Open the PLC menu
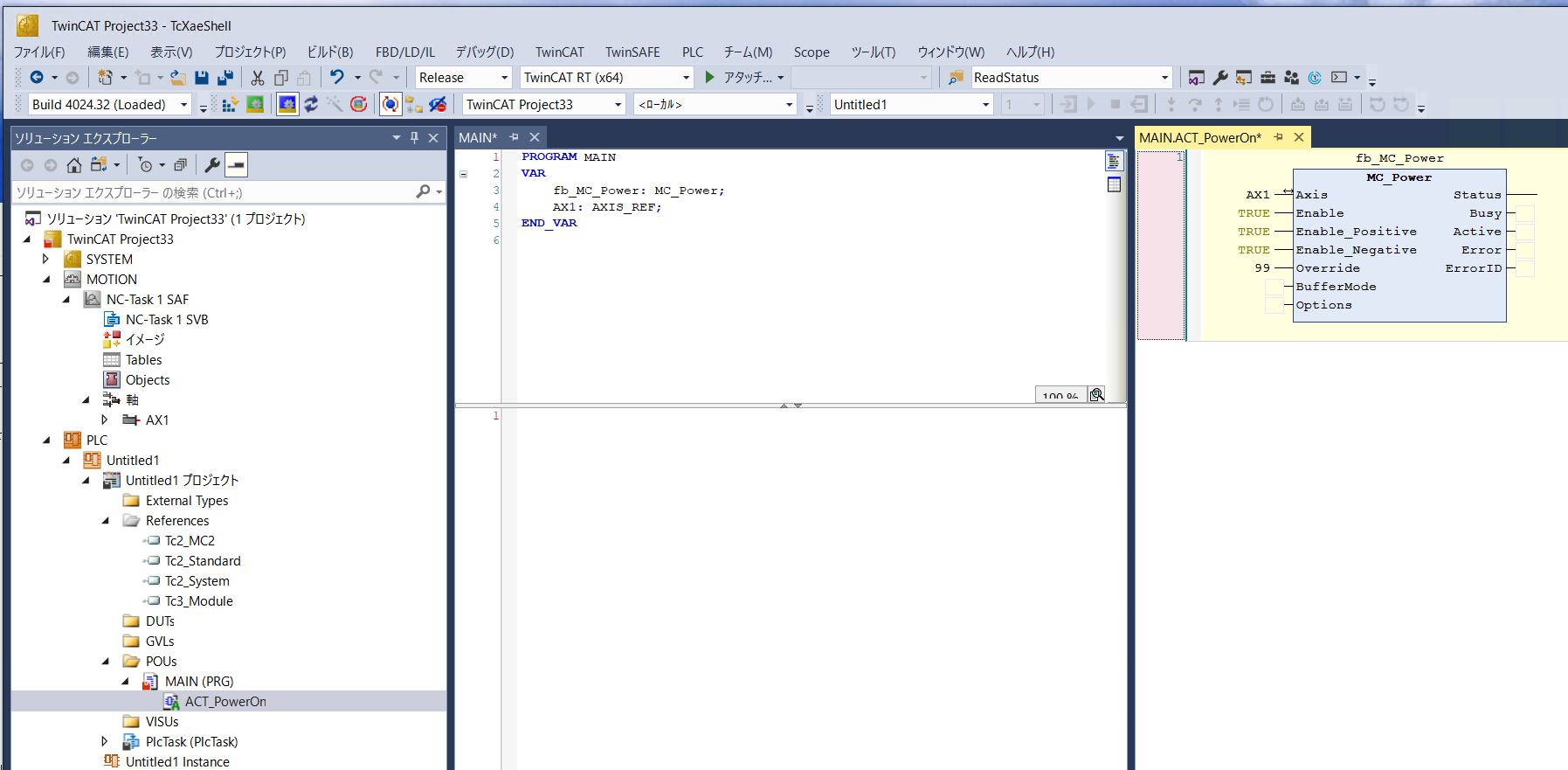 click(693, 52)
